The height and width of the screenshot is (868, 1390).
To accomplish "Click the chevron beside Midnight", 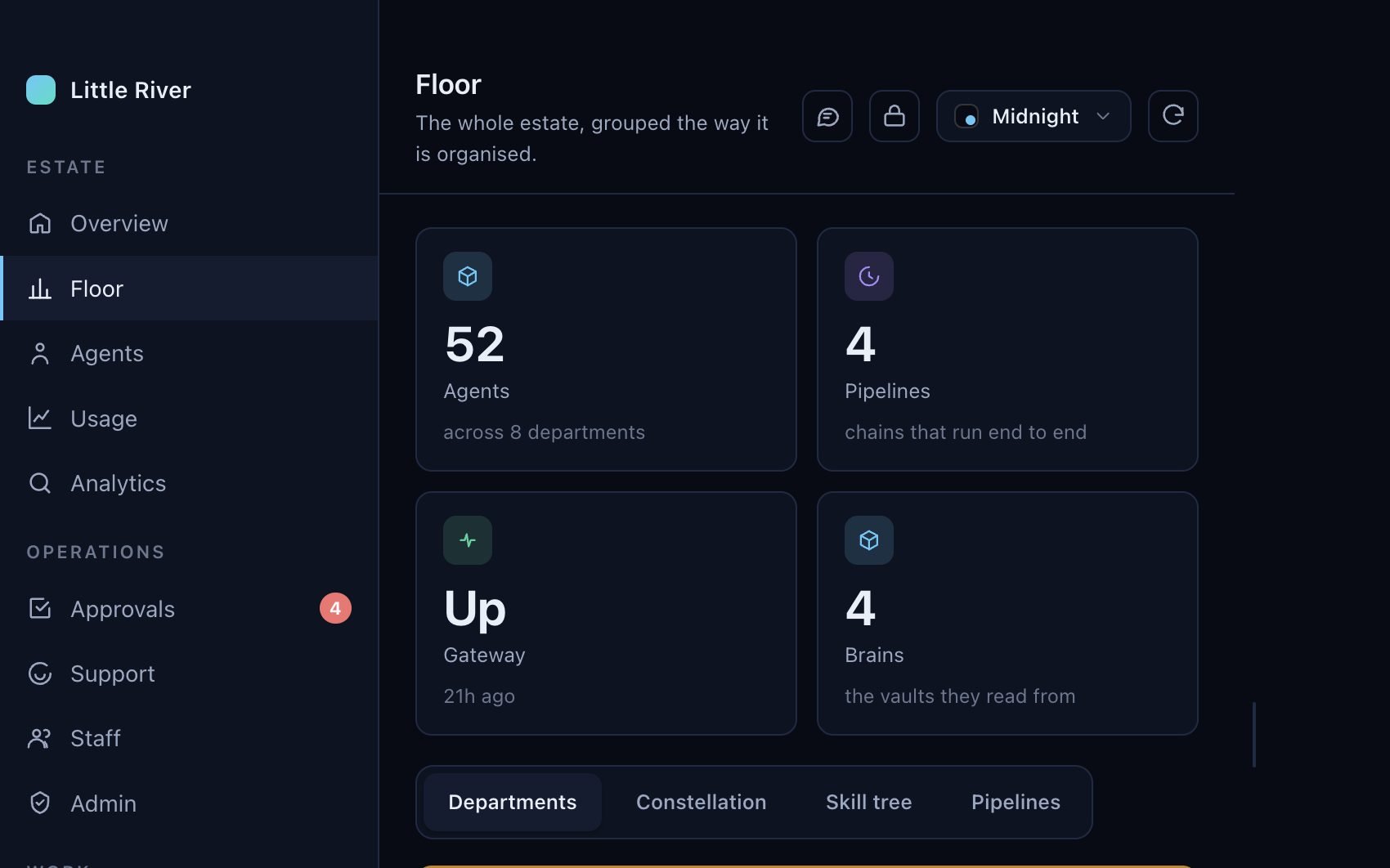I will (x=1103, y=116).
